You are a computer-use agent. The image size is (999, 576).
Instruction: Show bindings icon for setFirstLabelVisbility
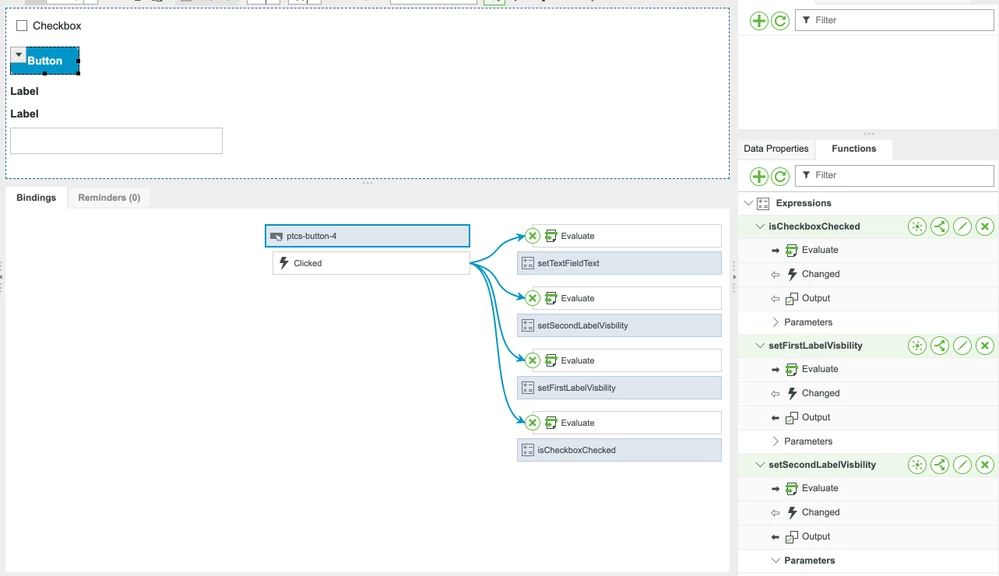click(940, 345)
